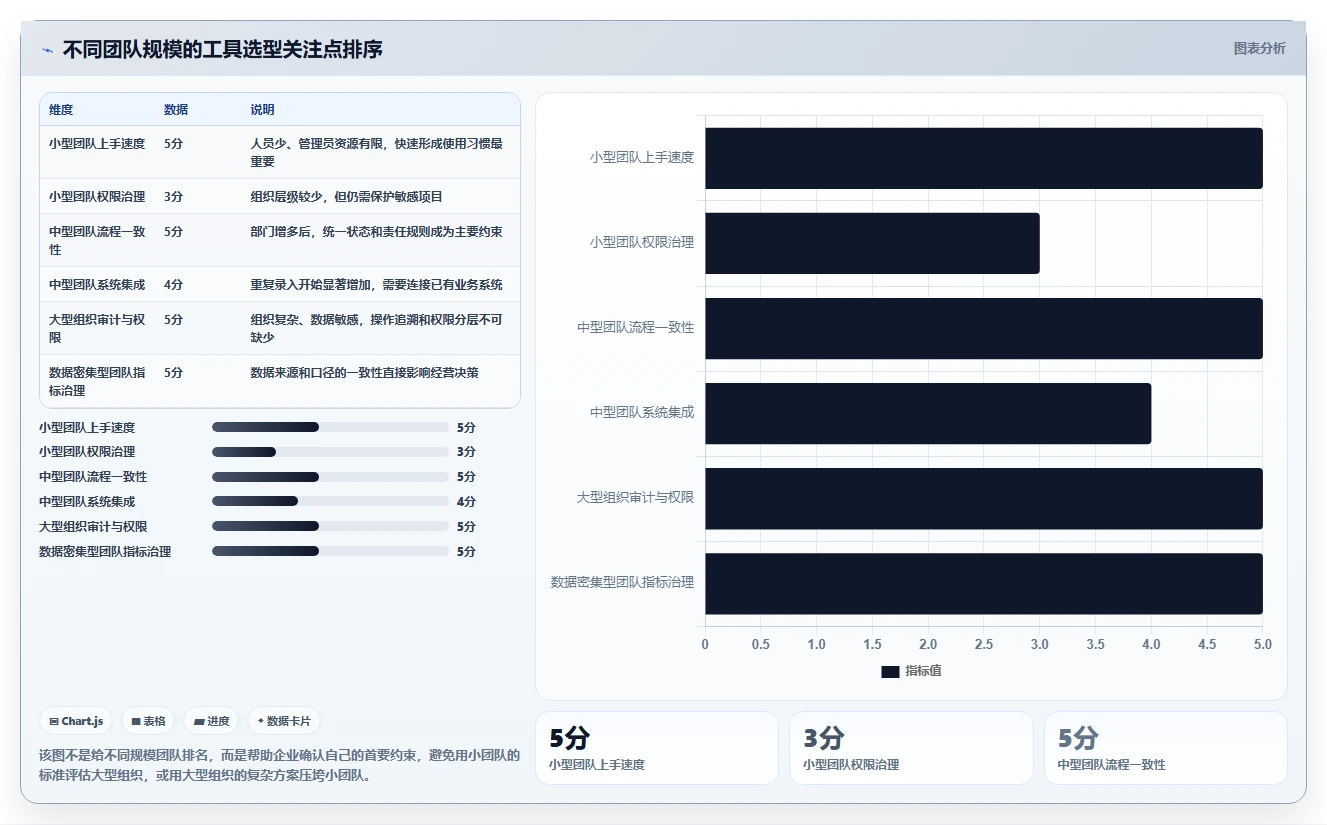1327x825 pixels.
Task: Click the progress bar for 大型组织审计与权限
Action: tap(330, 527)
